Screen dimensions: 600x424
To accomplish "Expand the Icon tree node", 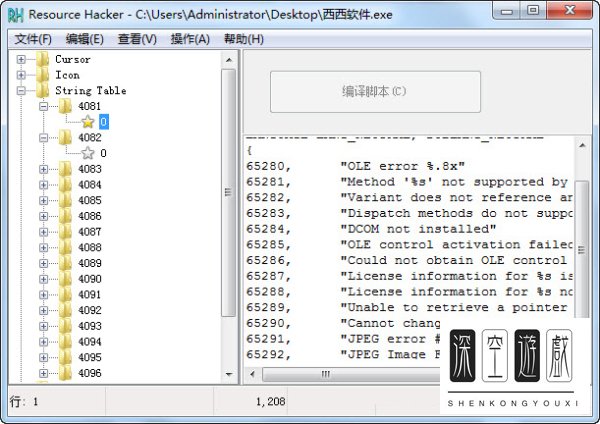I will [21, 75].
